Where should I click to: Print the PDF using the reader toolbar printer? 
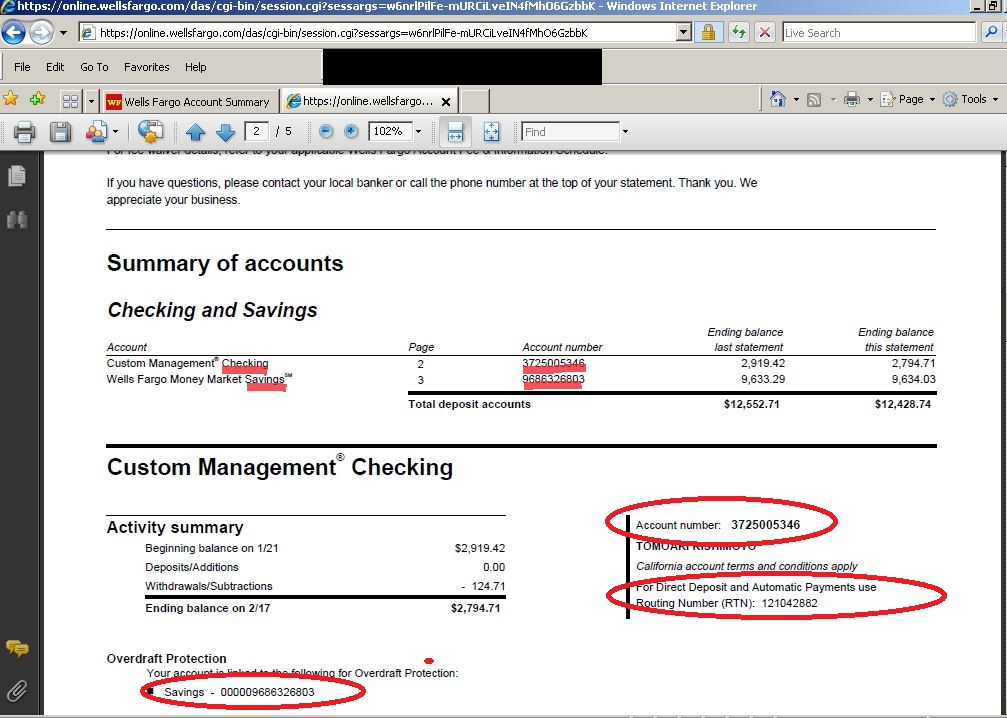[24, 132]
